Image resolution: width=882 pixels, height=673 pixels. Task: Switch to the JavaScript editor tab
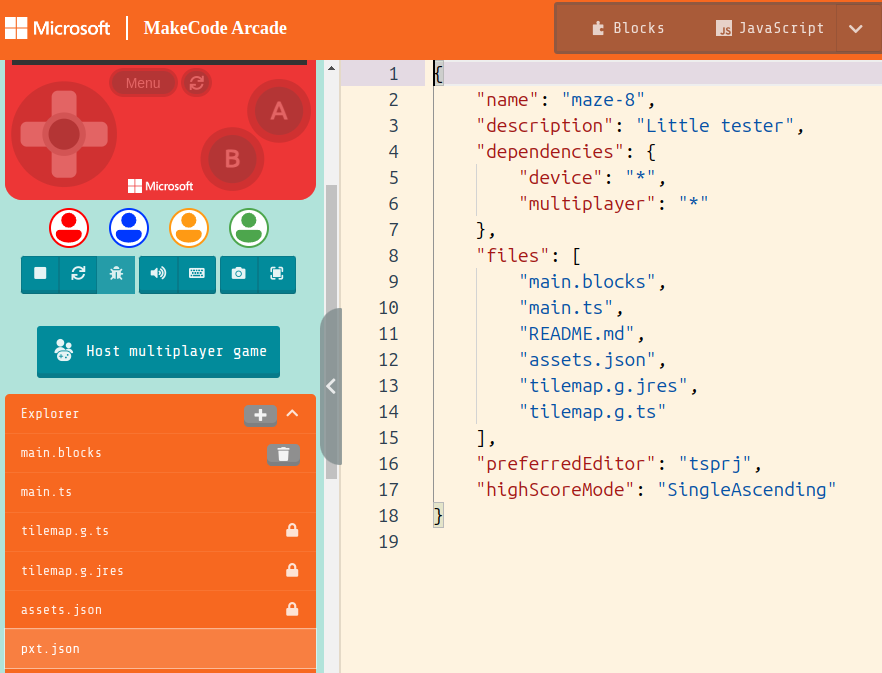tap(770, 28)
